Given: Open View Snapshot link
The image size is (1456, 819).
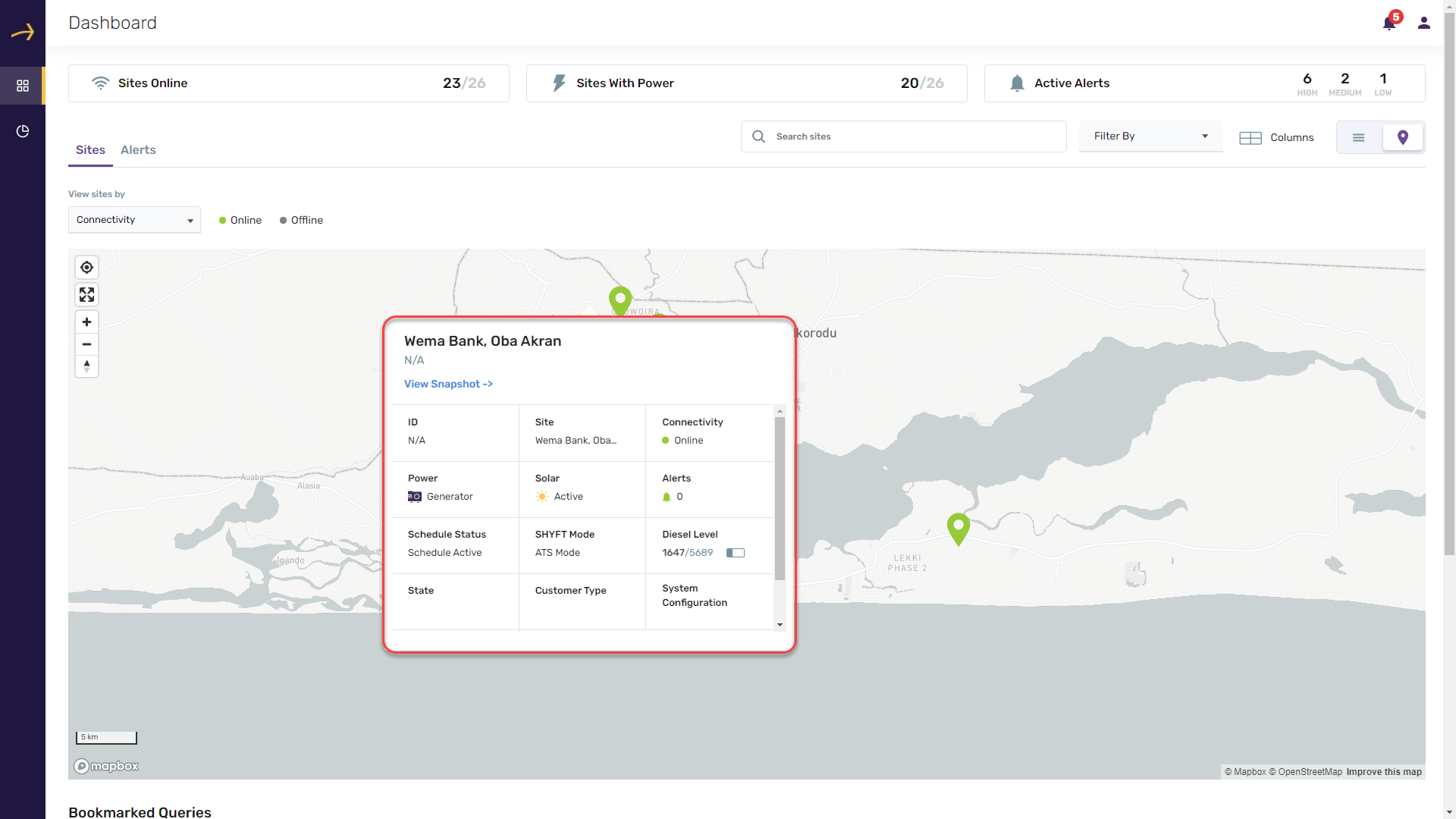Looking at the screenshot, I should [x=448, y=384].
